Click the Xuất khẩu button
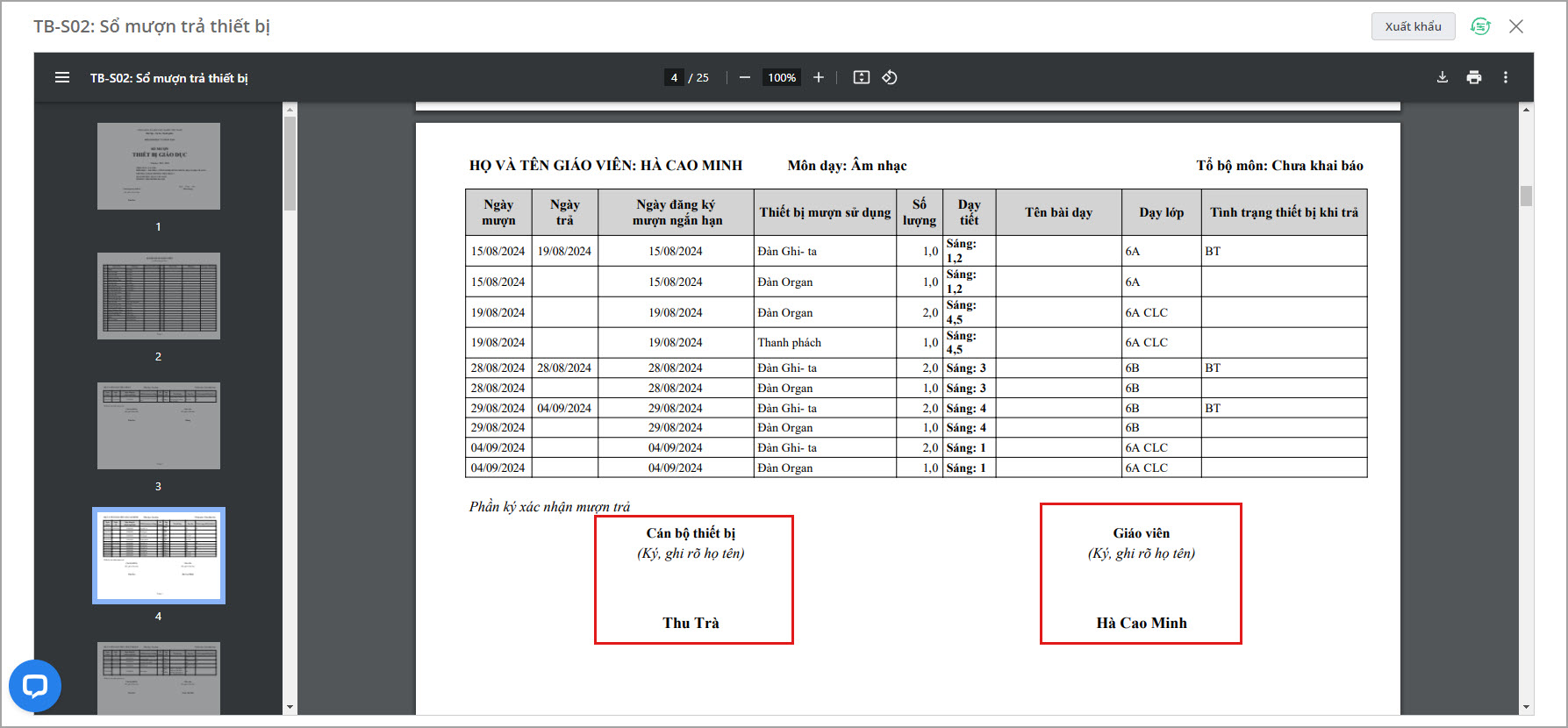 [1413, 26]
